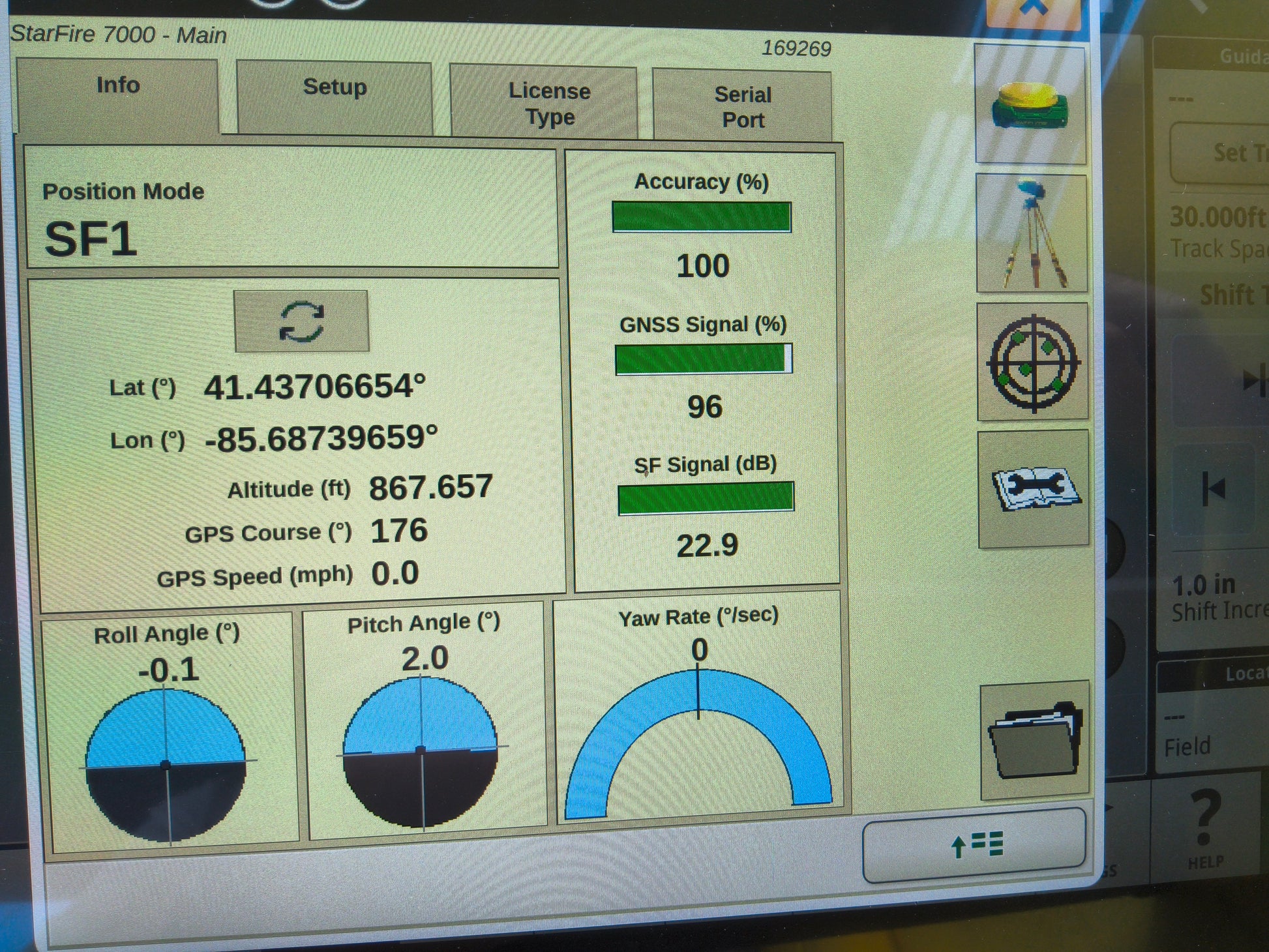
Task: Open the satellite sky plot crosshair icon
Action: pyautogui.click(x=1033, y=362)
